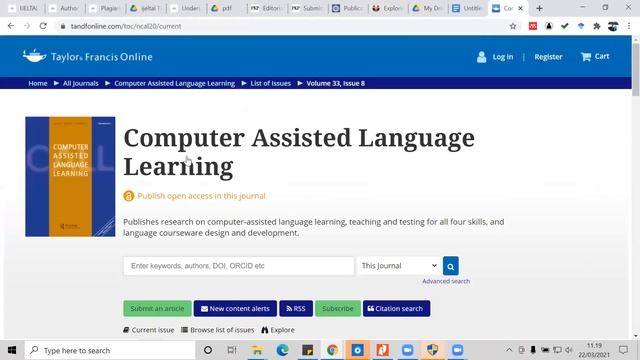The image size is (640, 360).
Task: Launch Microsoft Edge from the taskbar
Action: [282, 350]
